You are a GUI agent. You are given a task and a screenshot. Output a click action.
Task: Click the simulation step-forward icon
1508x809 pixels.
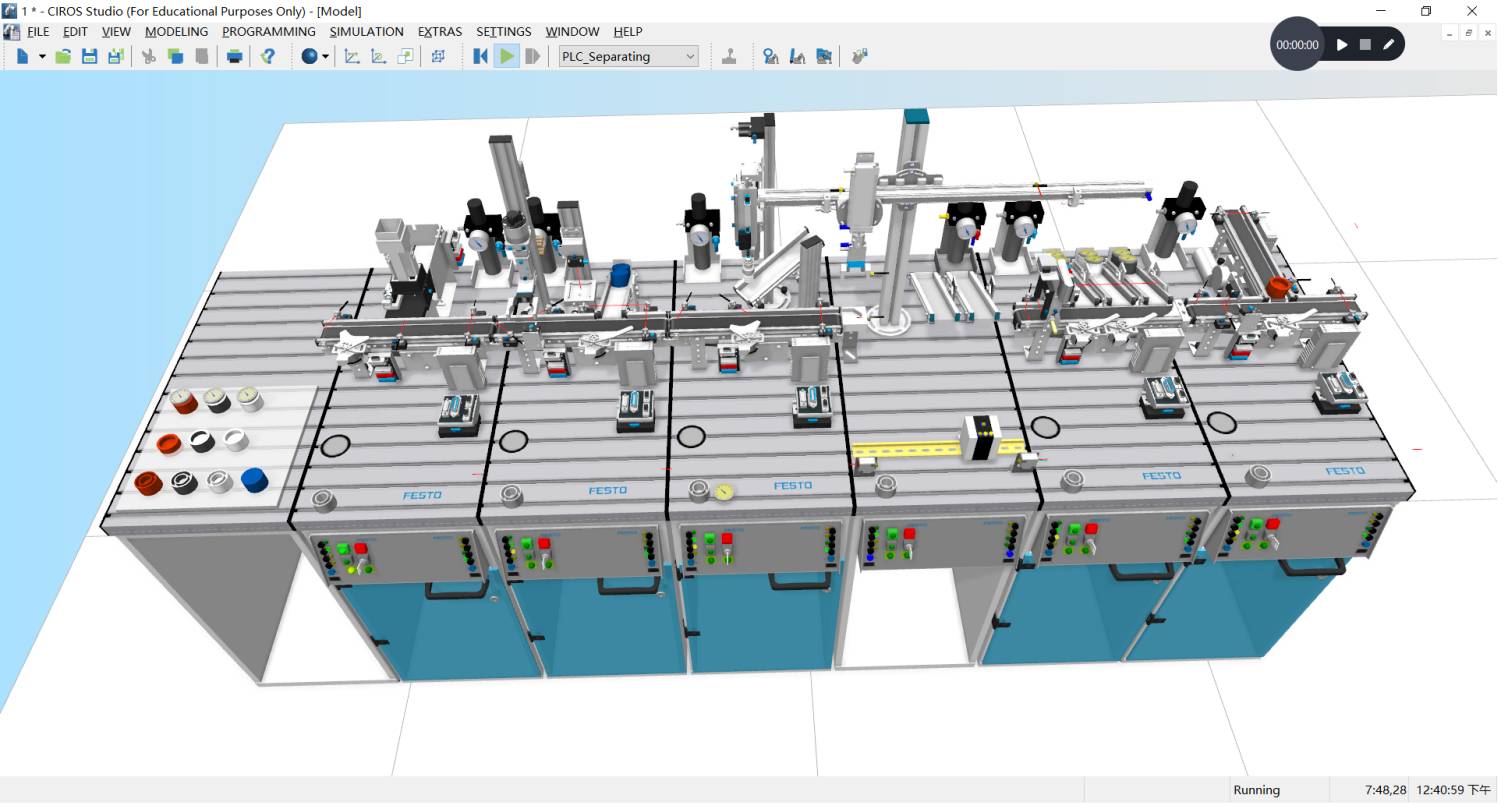533,57
